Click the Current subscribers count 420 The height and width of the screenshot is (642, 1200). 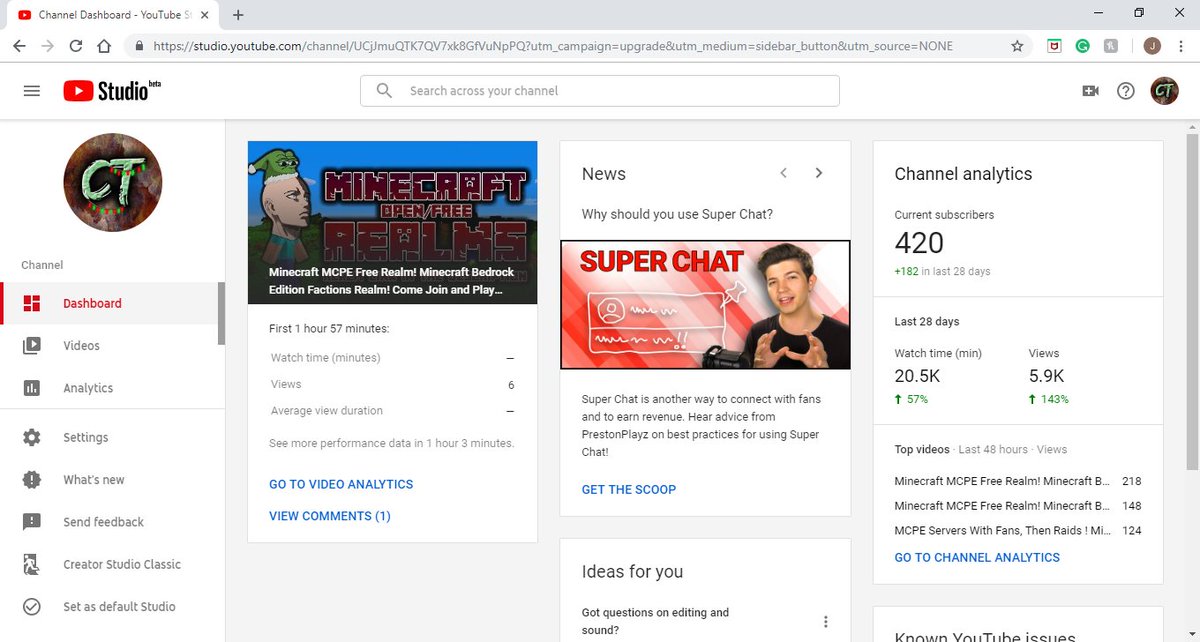919,243
